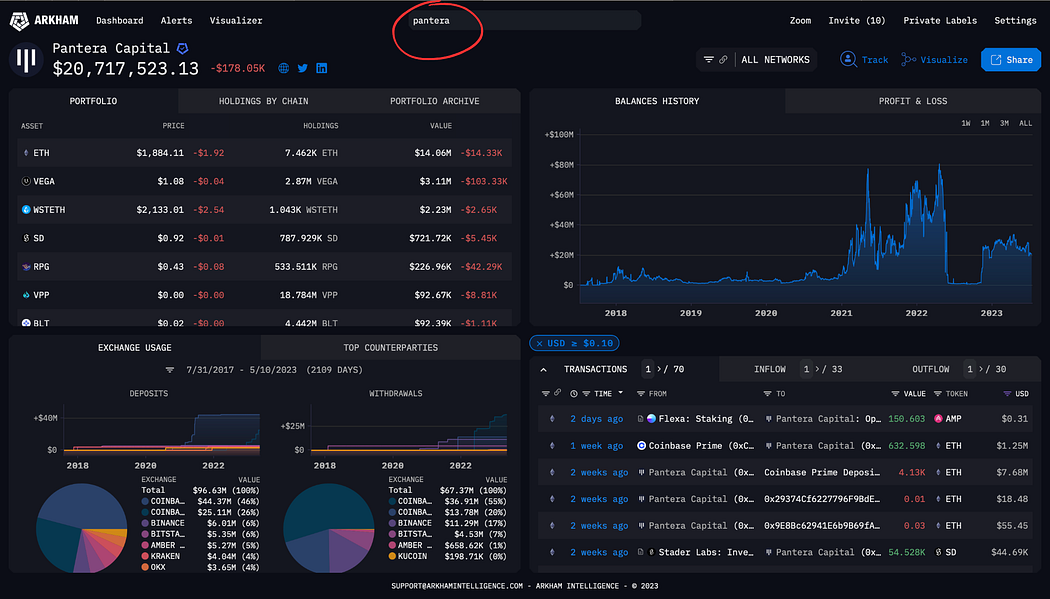The image size is (1050, 599).
Task: Remove the USD ≥ $0.10 filter chip
Action: 539,343
